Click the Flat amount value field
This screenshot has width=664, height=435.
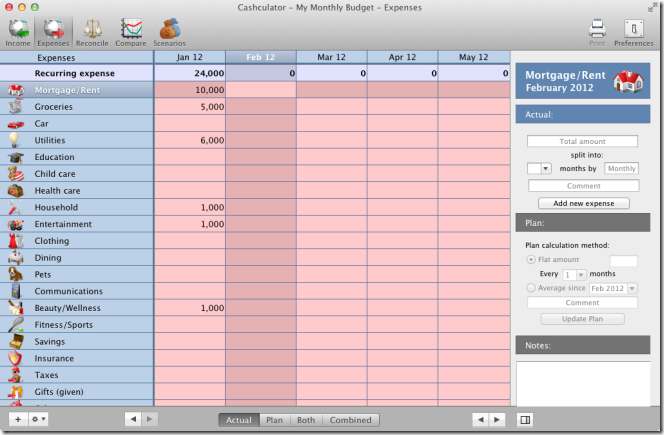pos(623,260)
